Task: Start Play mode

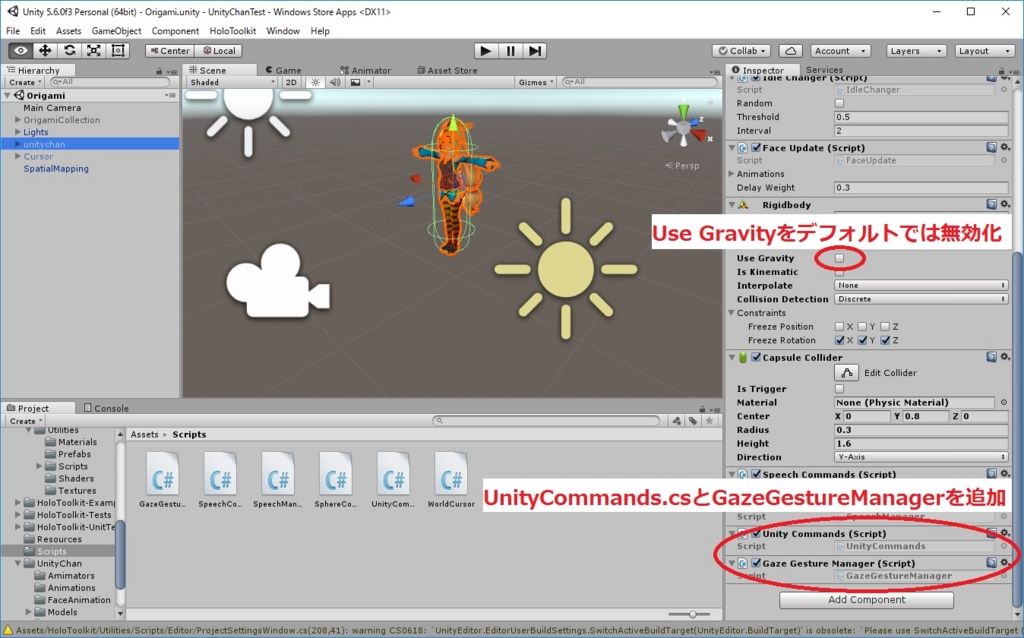Action: tap(485, 51)
